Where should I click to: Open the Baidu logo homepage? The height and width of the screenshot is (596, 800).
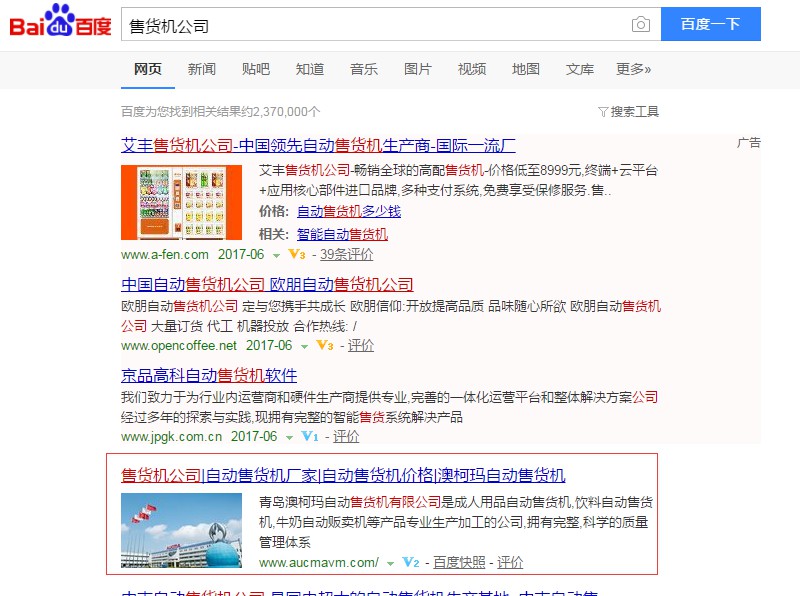(60, 21)
